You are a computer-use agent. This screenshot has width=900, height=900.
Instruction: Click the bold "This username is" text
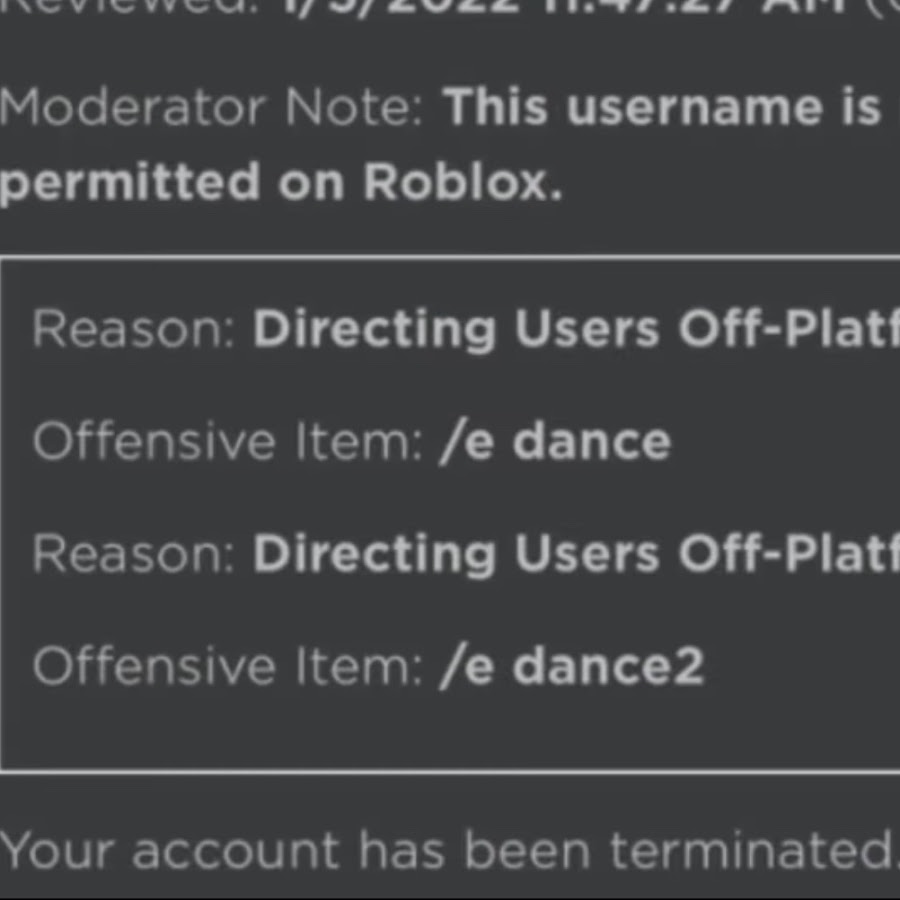tap(662, 107)
